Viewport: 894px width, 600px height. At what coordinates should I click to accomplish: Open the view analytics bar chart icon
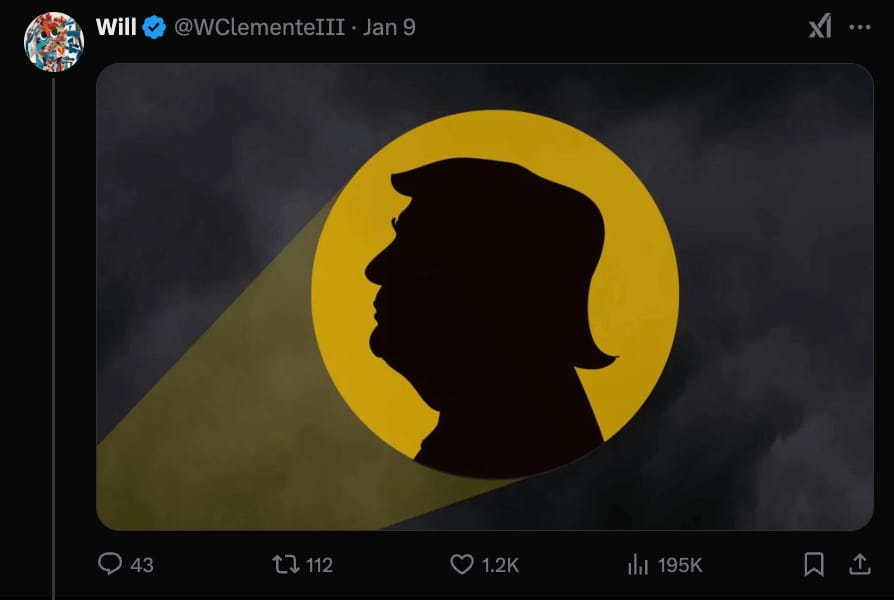coord(638,564)
